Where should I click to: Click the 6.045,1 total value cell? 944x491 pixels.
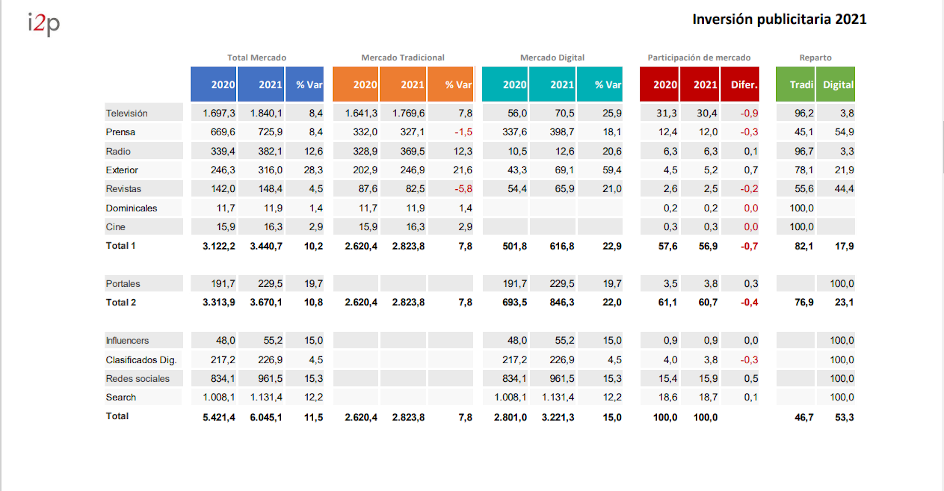pyautogui.click(x=261, y=416)
